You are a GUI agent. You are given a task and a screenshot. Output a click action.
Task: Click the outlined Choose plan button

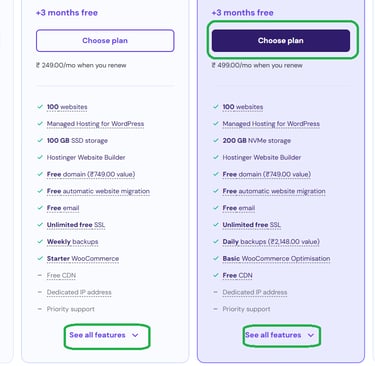(x=105, y=41)
